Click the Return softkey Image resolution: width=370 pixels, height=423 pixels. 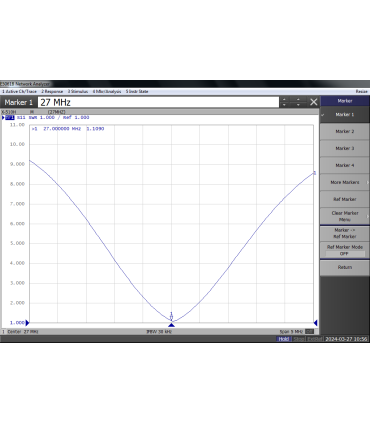pyautogui.click(x=345, y=267)
